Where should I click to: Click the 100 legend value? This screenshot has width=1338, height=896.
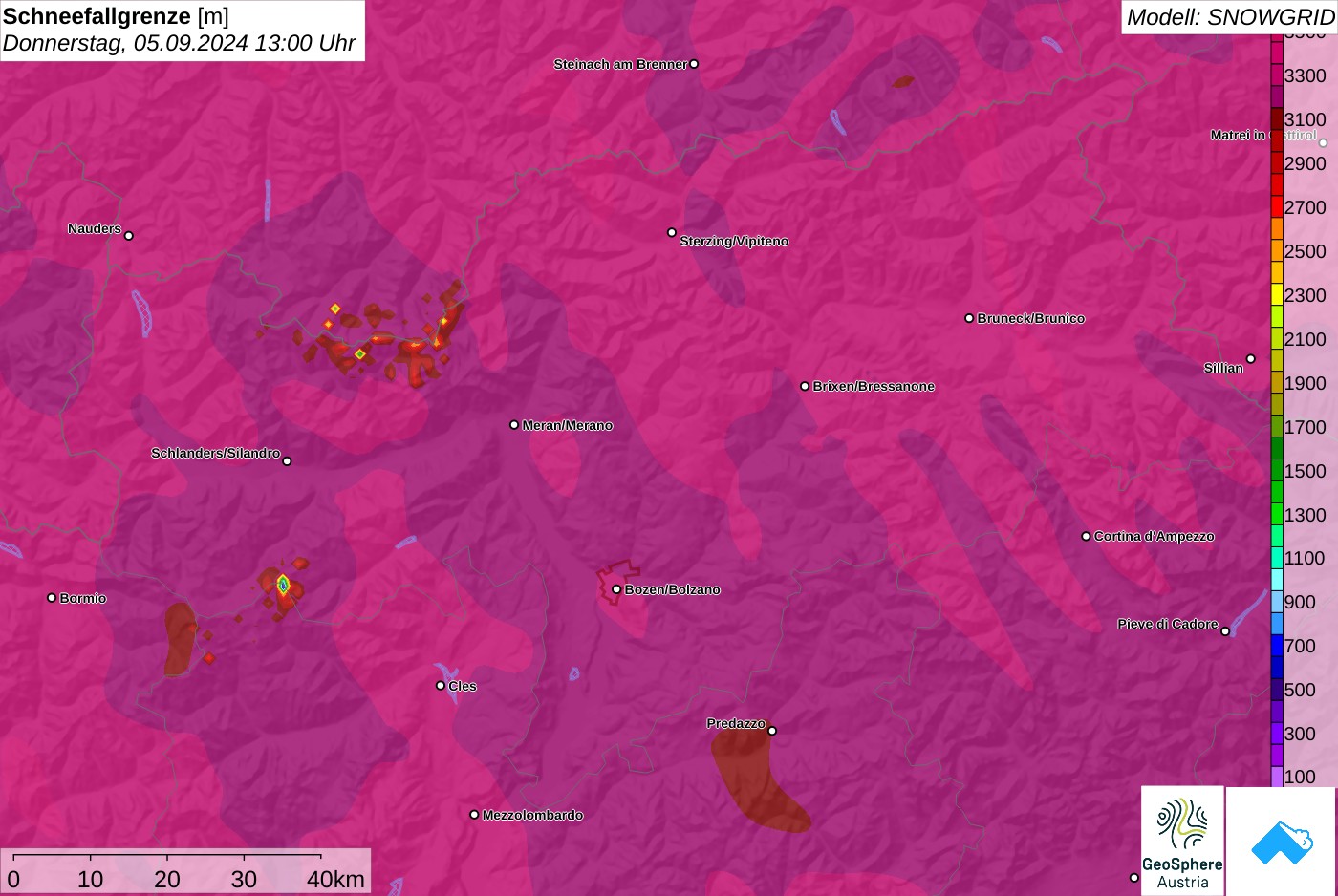tap(1300, 777)
